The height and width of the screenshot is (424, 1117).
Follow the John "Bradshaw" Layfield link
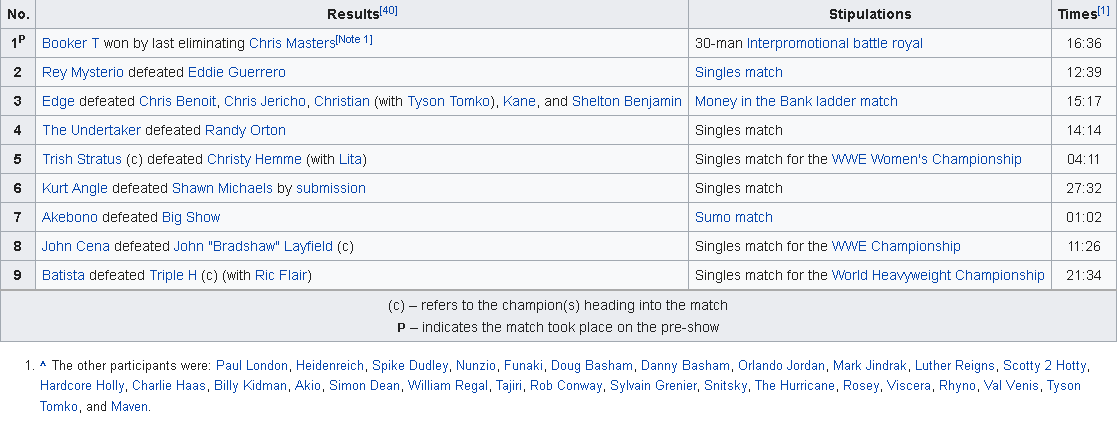(x=253, y=247)
